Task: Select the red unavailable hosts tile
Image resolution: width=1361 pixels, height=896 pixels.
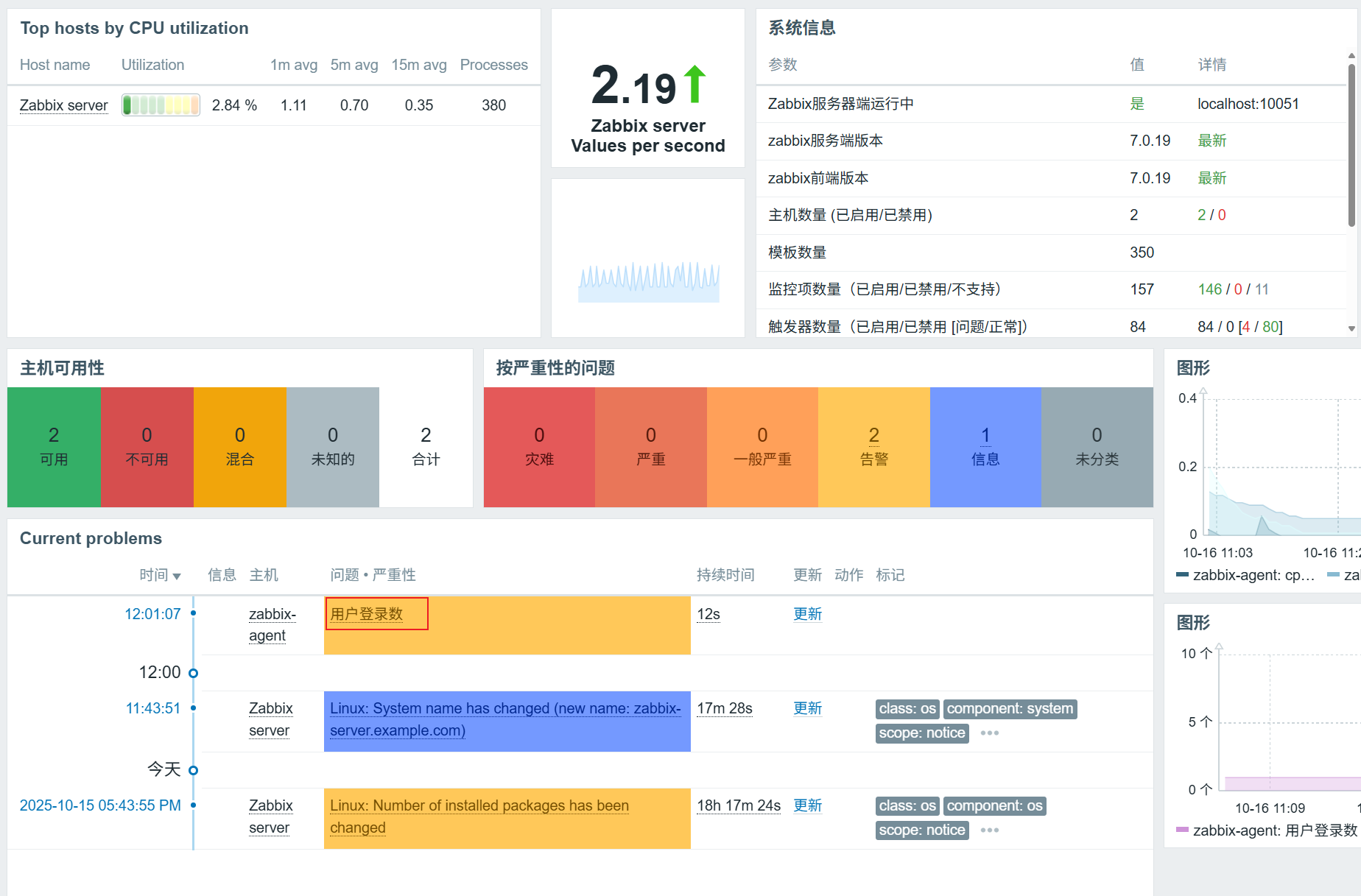Action: [147, 447]
